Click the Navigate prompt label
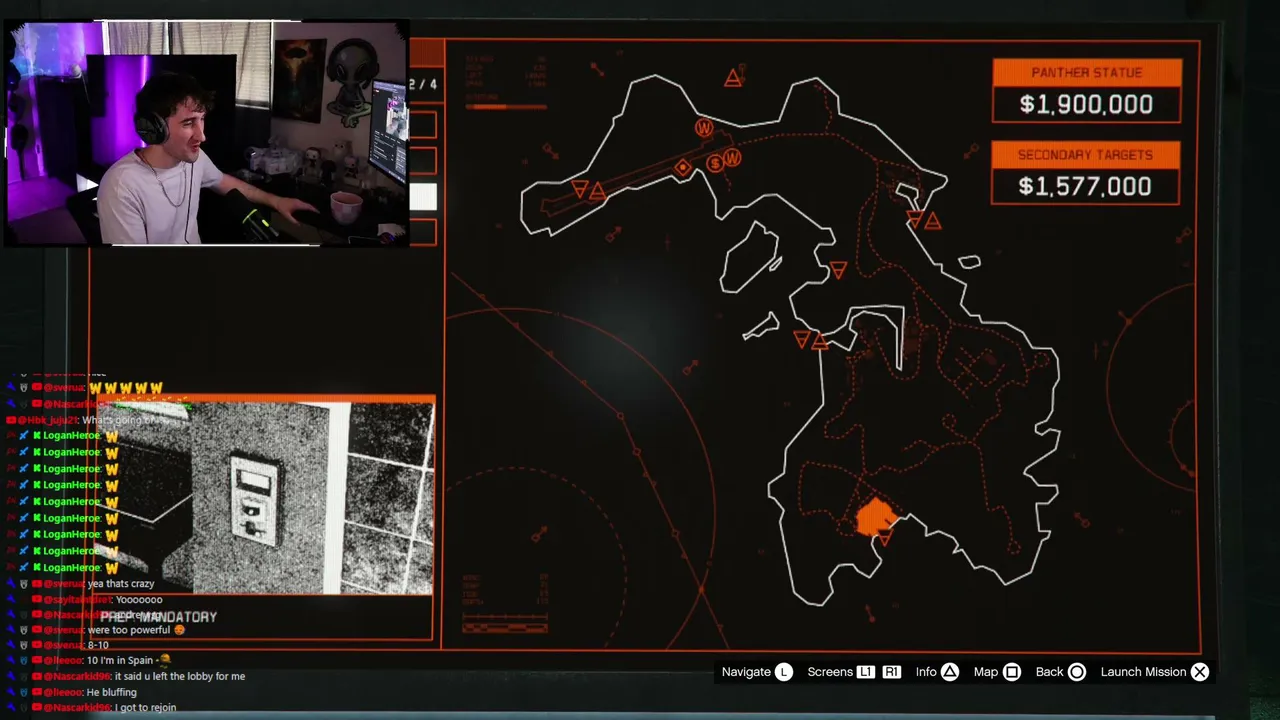Image resolution: width=1280 pixels, height=720 pixels. [746, 672]
